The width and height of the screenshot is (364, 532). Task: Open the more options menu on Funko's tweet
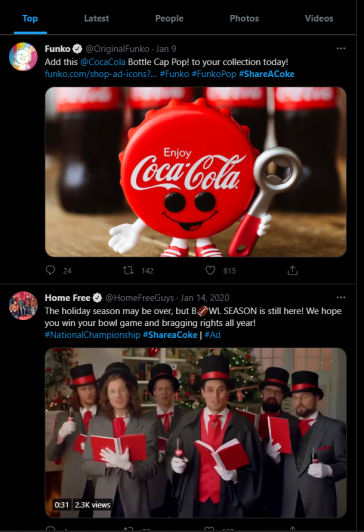coord(341,49)
